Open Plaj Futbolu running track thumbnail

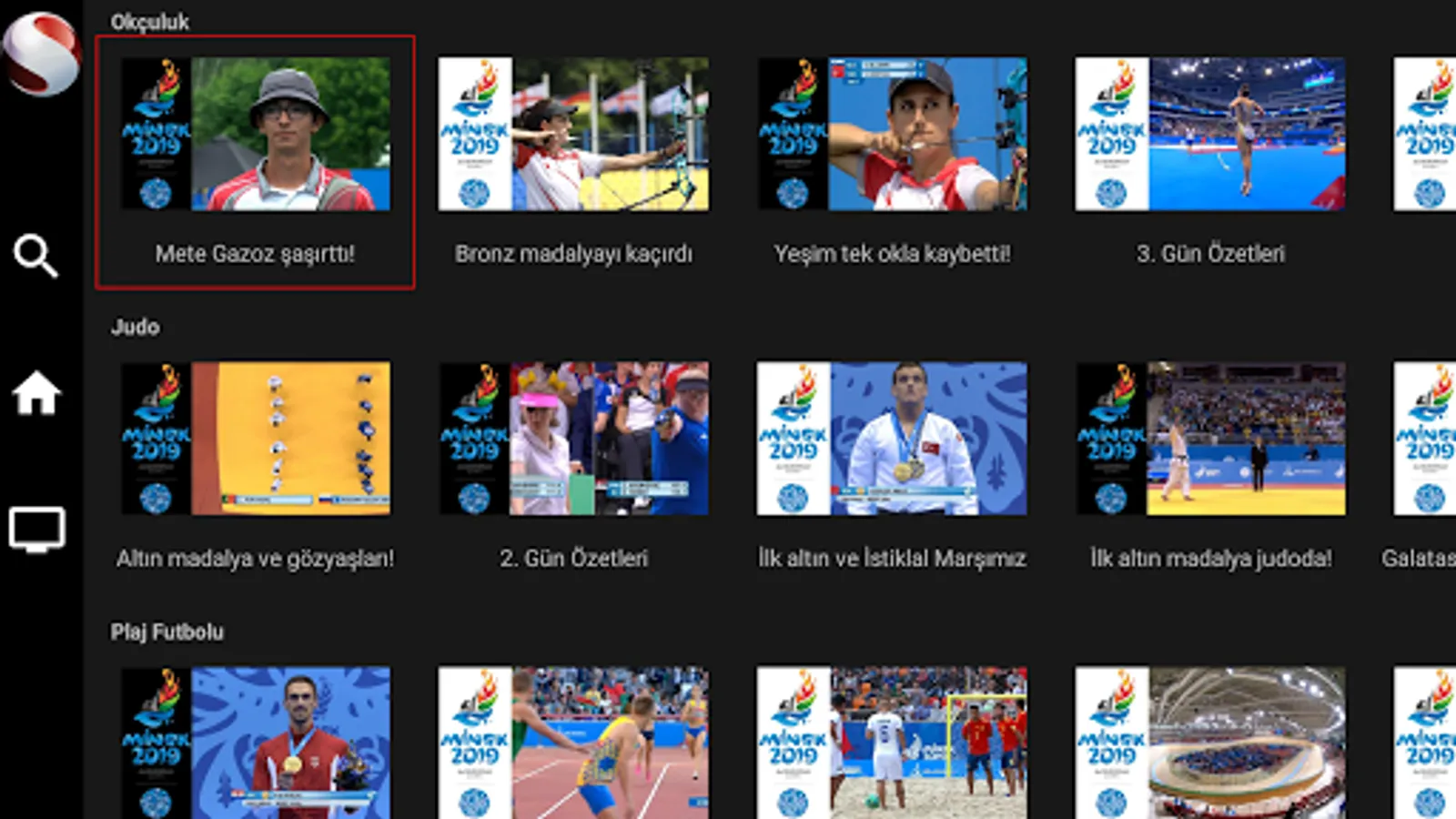573,743
